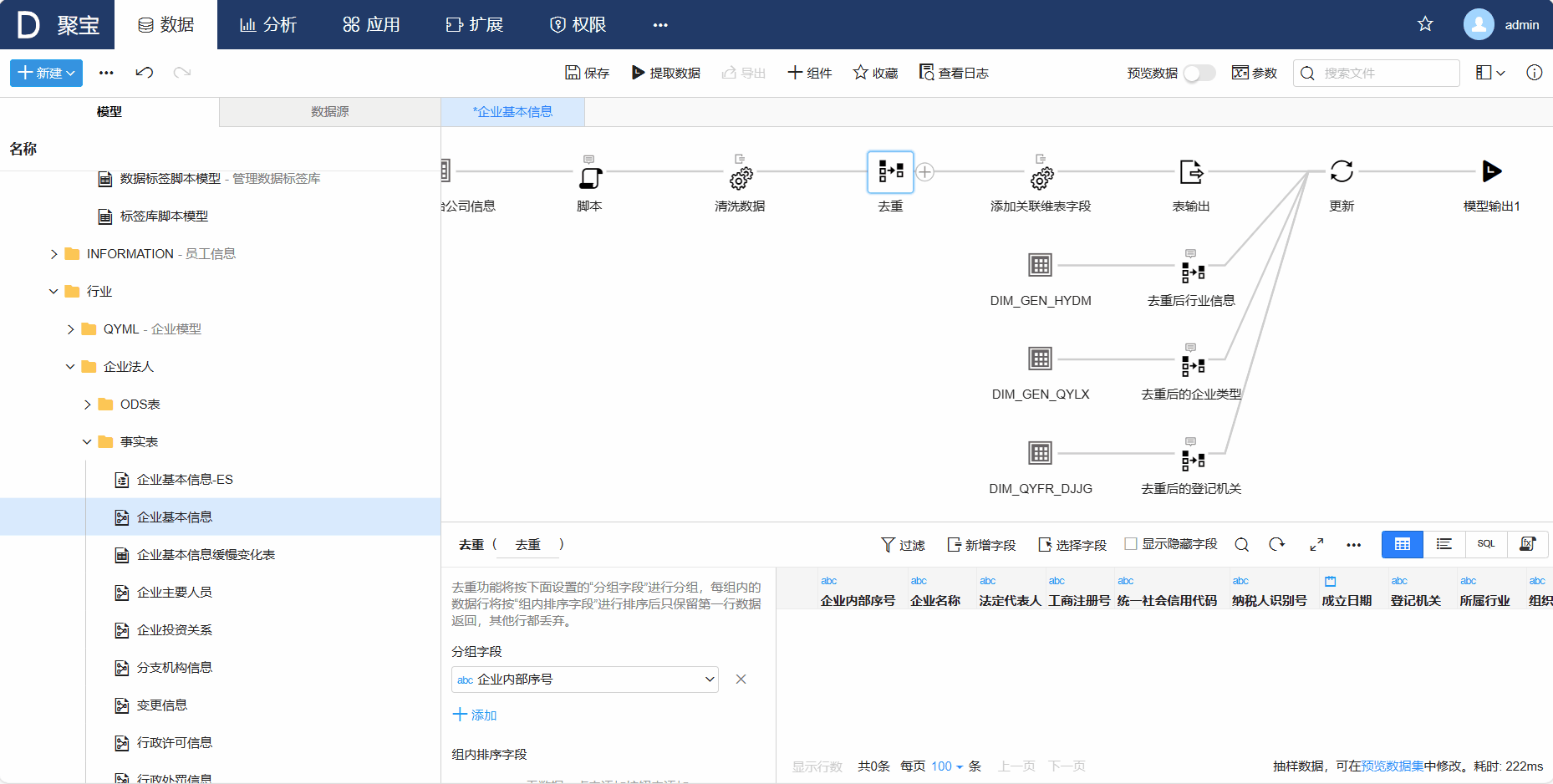The image size is (1553, 784).
Task: Select the 添加关联维表字段 node
Action: 1041,176
